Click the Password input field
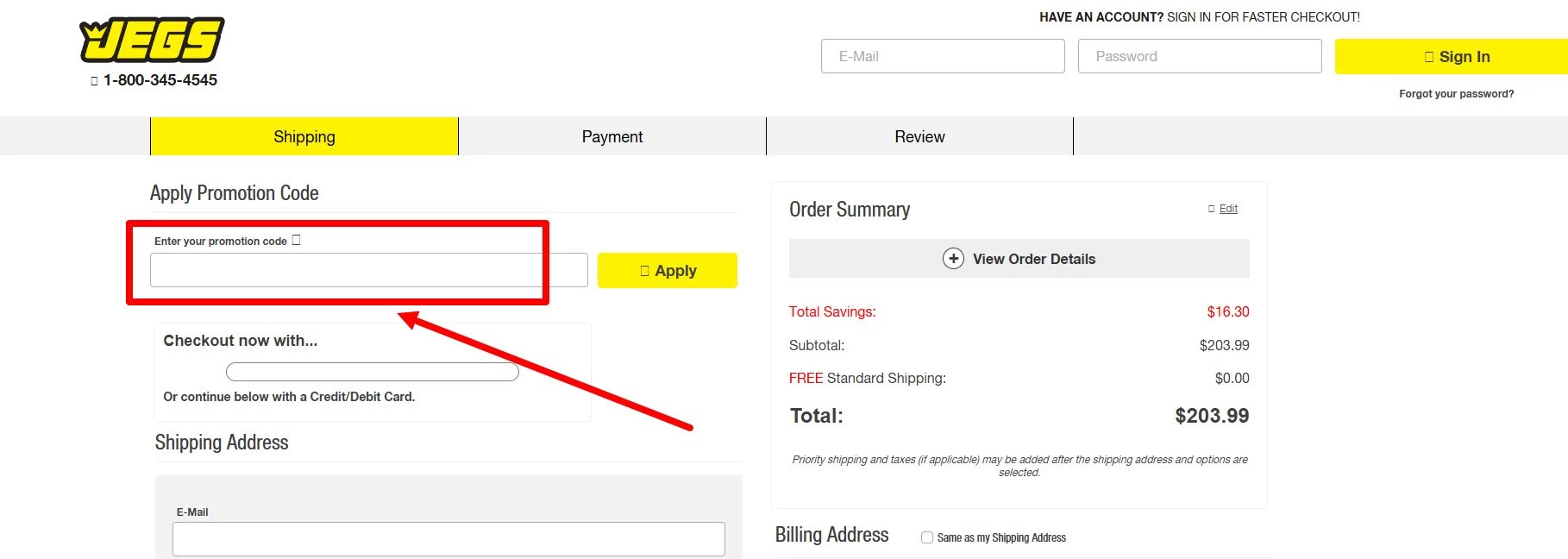The image size is (1568, 559). pos(1200,56)
